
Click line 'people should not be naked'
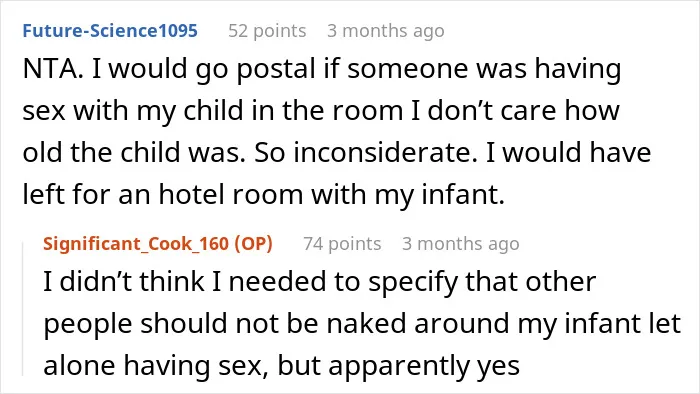362,323
